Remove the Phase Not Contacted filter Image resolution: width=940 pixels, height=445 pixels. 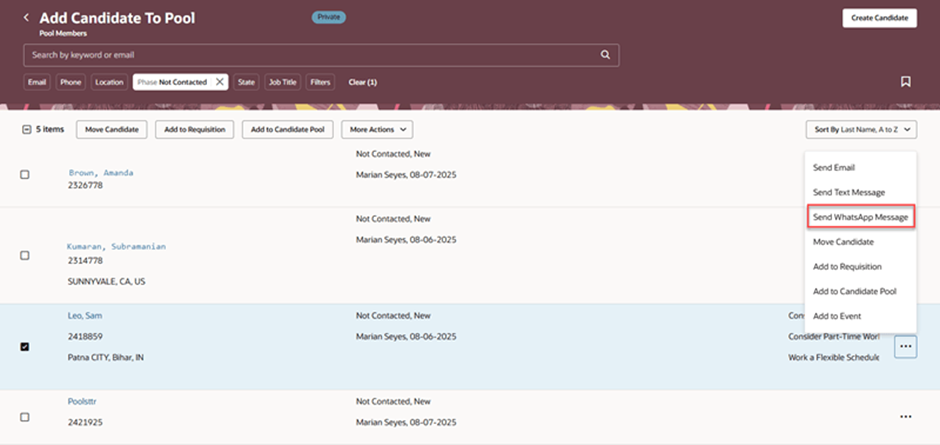pyautogui.click(x=219, y=82)
